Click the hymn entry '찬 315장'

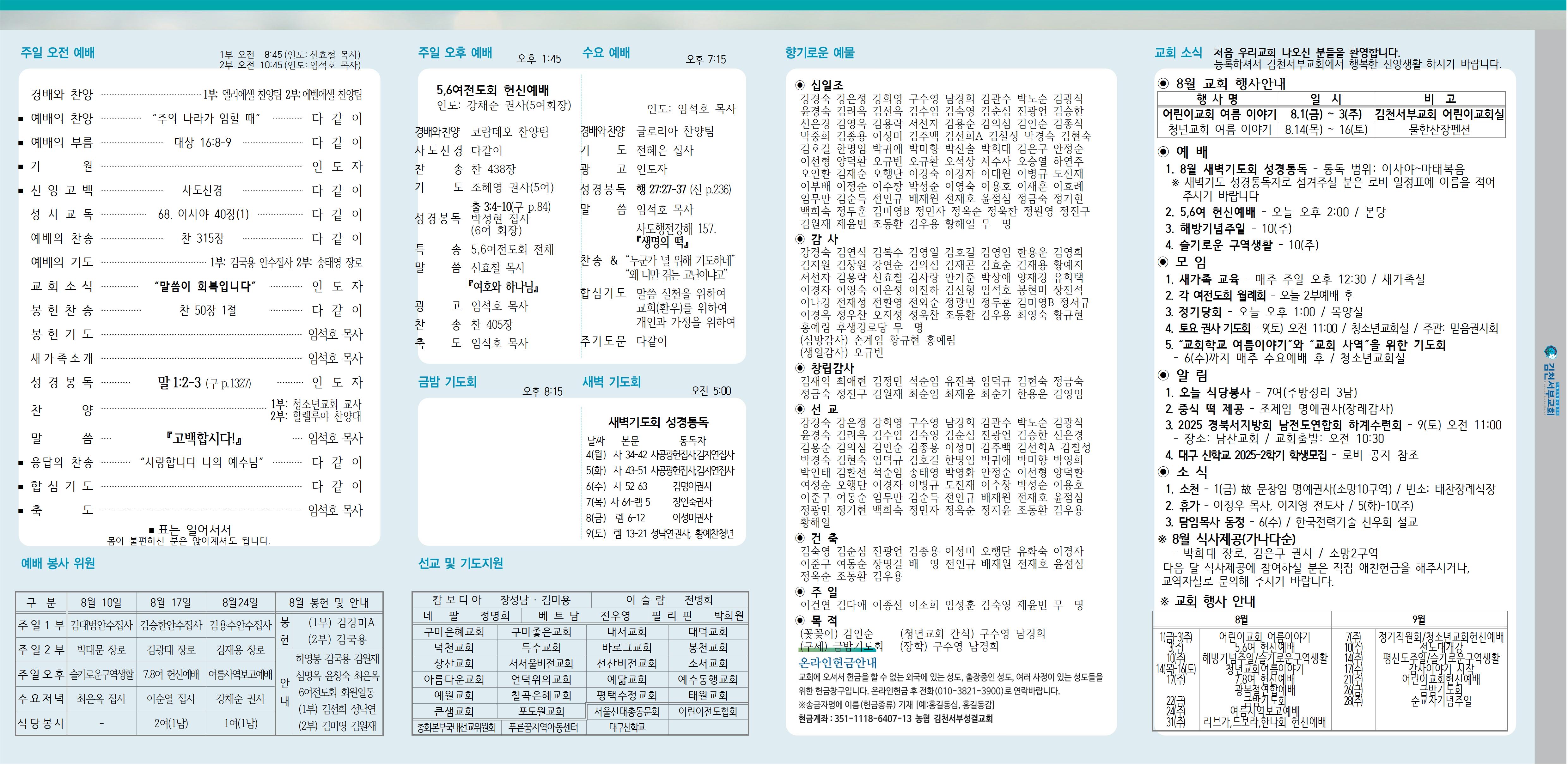pos(203,238)
